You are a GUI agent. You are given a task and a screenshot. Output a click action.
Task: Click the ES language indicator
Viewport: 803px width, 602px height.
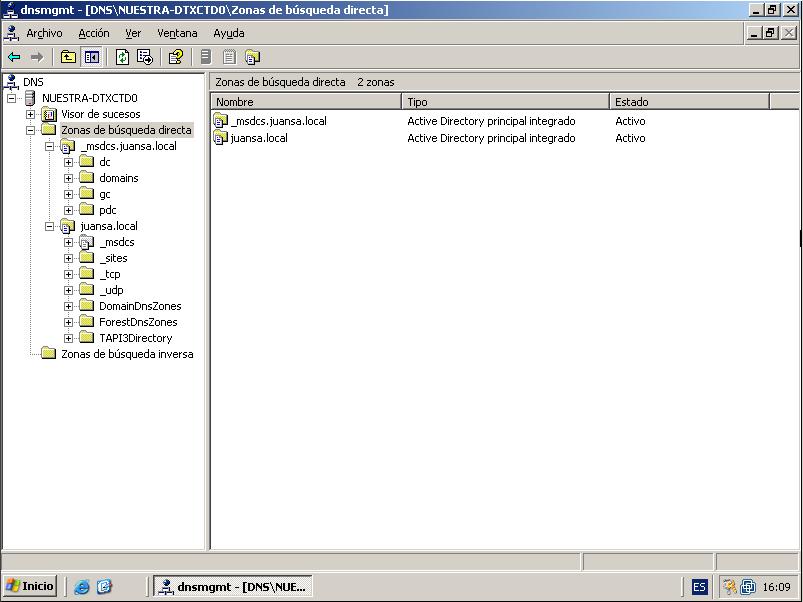(x=700, y=587)
